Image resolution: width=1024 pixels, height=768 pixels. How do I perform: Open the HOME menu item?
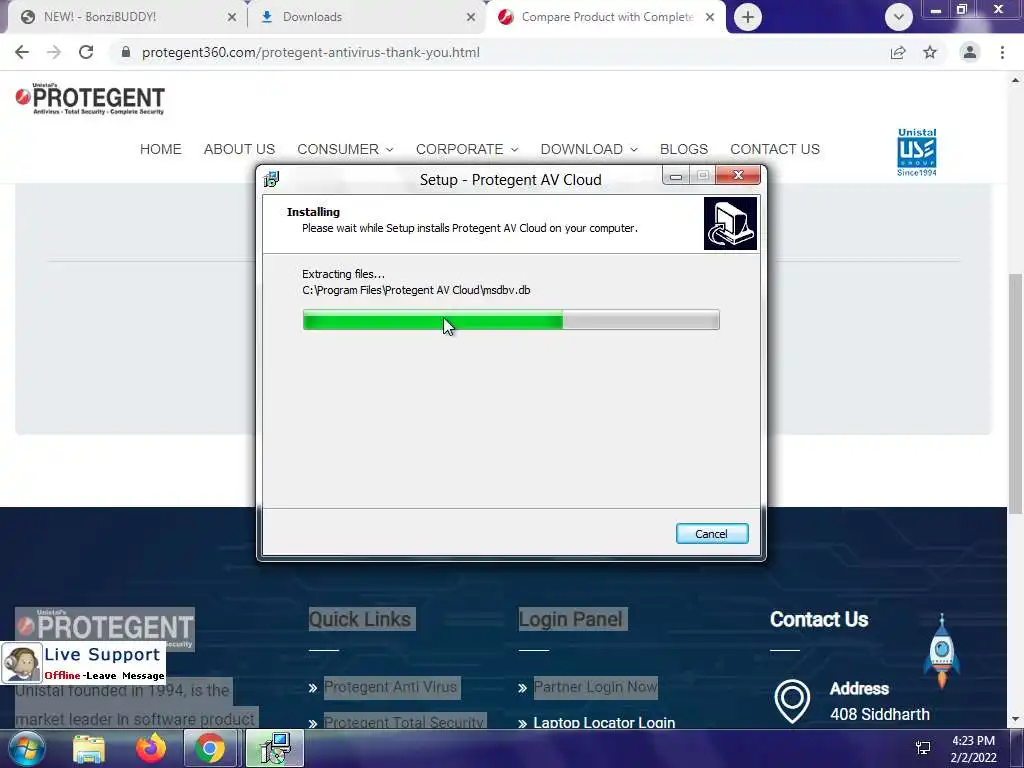[x=161, y=149]
